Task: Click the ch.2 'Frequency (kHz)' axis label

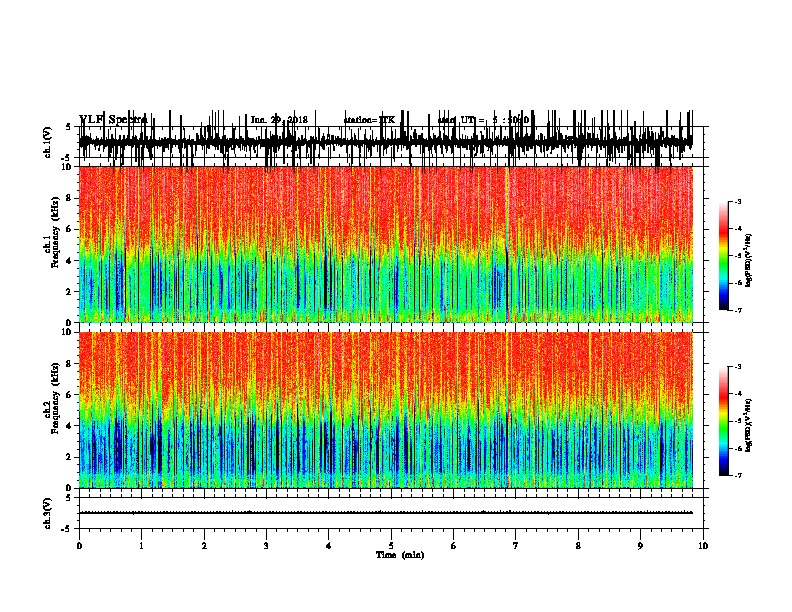Action: click(55, 397)
